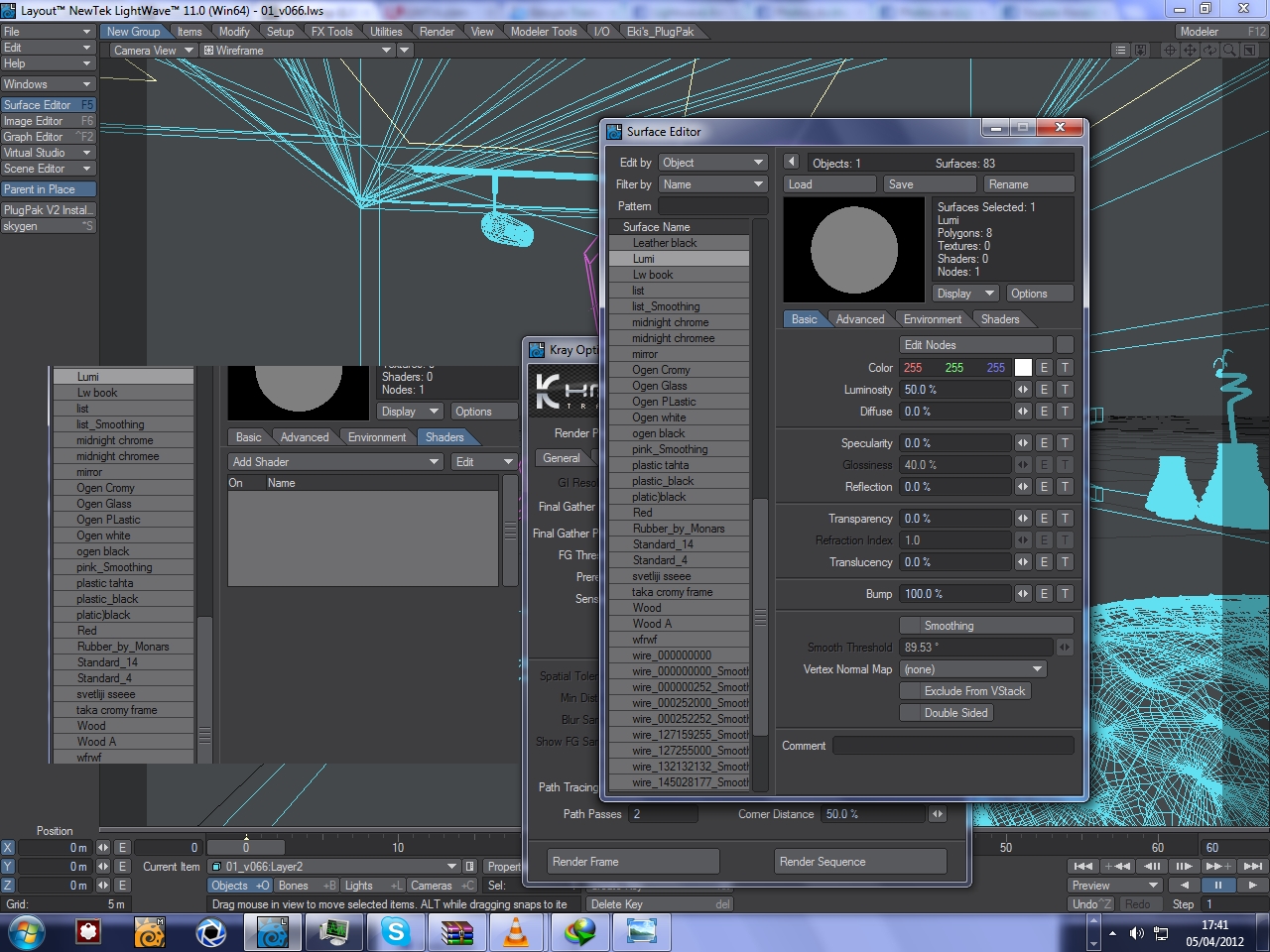Click the center view crosshair icon

click(1170, 50)
